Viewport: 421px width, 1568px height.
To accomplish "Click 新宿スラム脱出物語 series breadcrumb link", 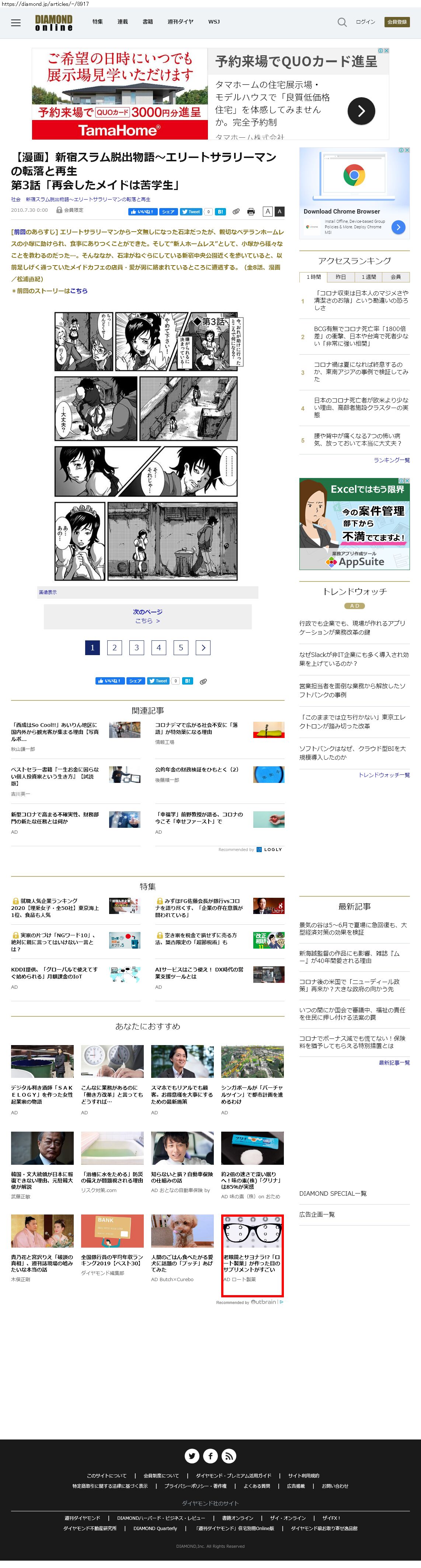I will coord(88,200).
